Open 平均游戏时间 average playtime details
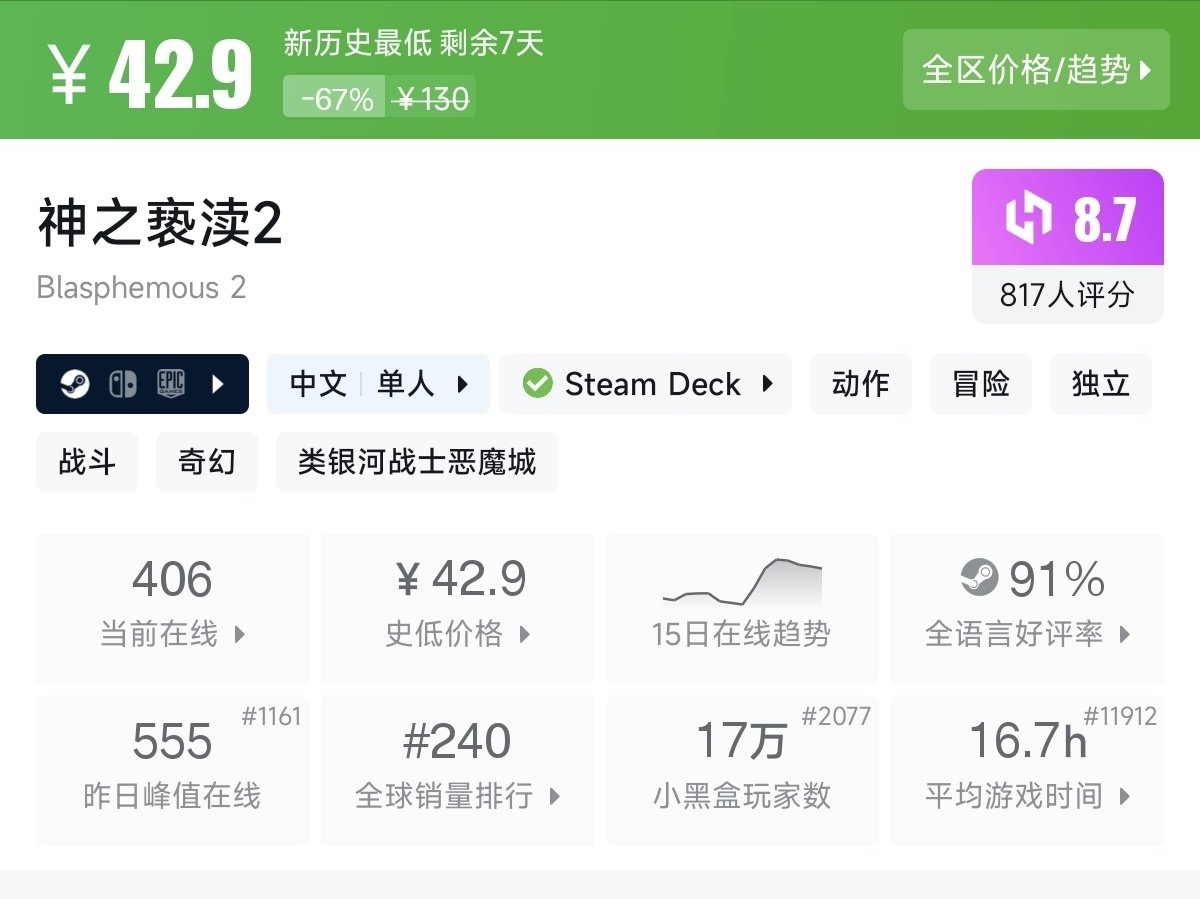 (1027, 770)
